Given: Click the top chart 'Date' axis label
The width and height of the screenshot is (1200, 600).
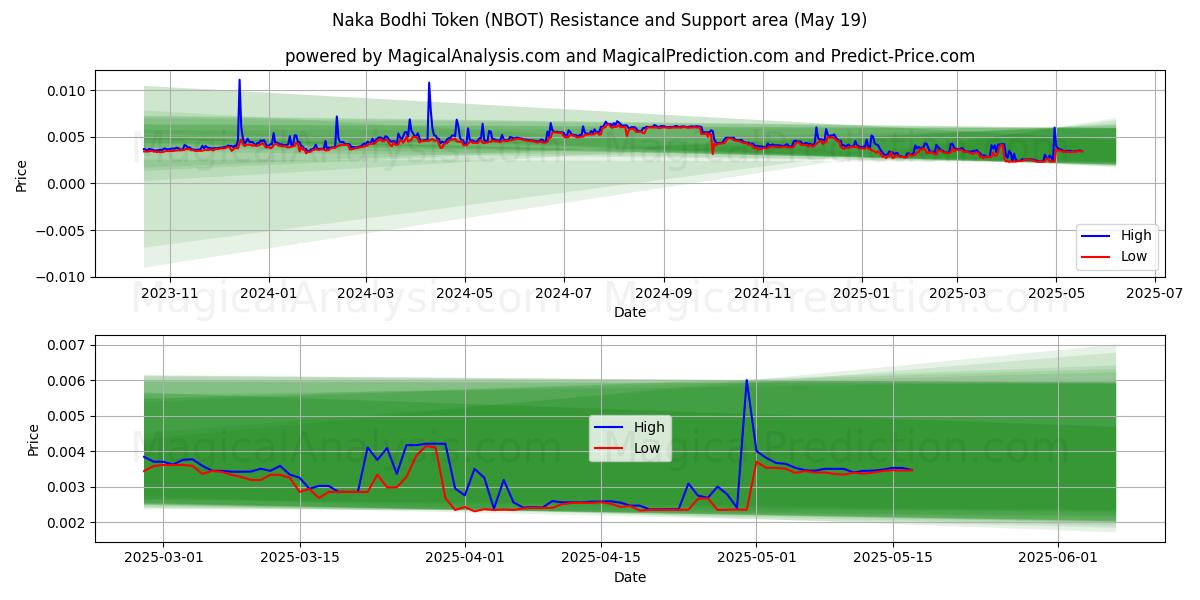Looking at the screenshot, I should tap(630, 312).
